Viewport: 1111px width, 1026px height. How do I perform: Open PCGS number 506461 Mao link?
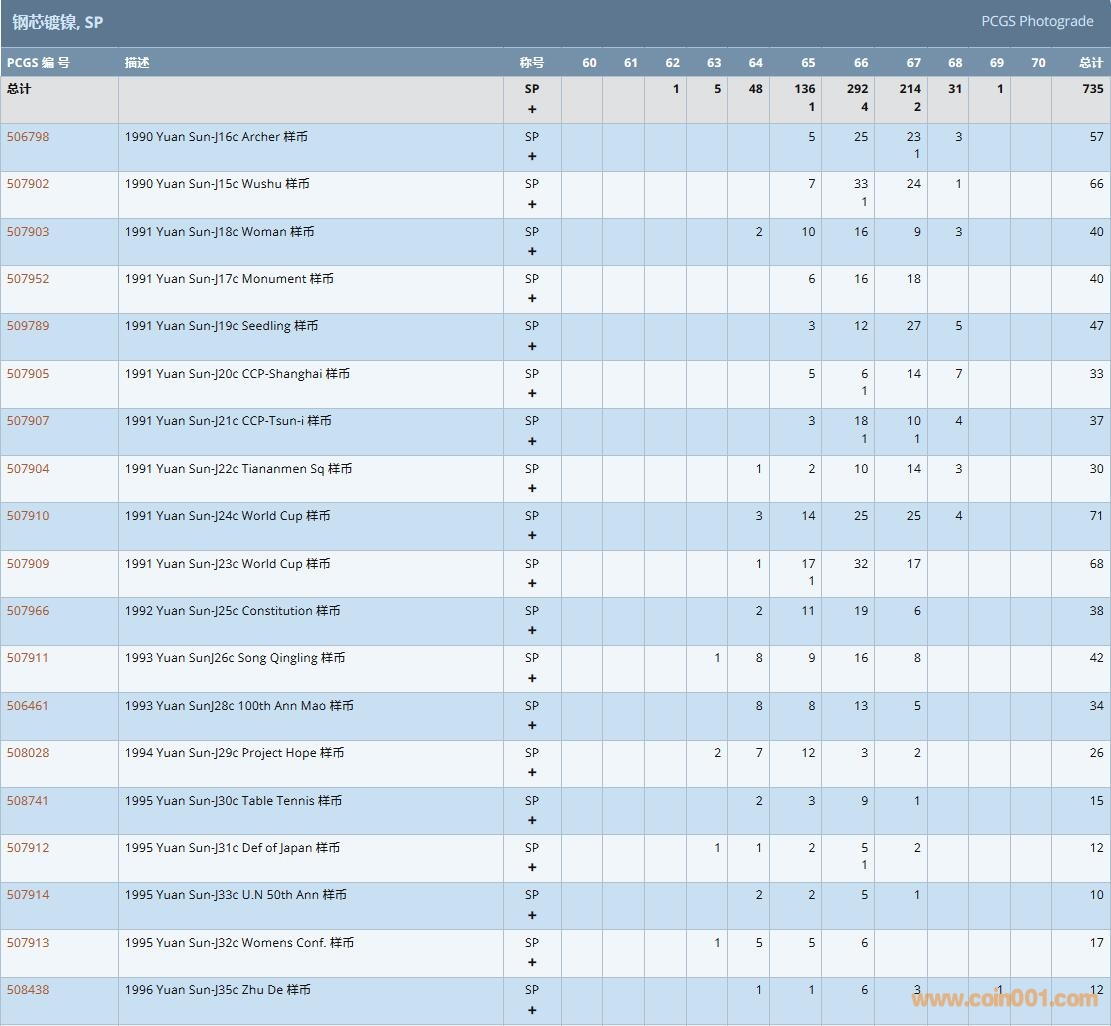point(28,706)
